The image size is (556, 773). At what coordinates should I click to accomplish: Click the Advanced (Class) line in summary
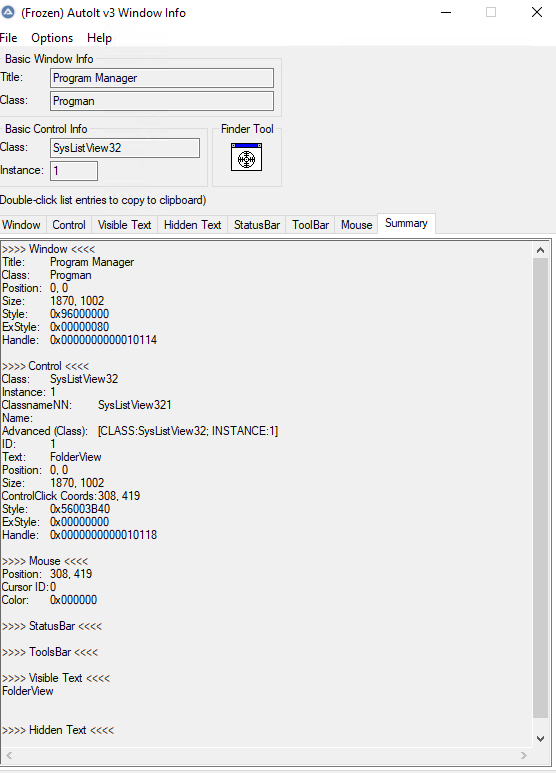tap(140, 431)
